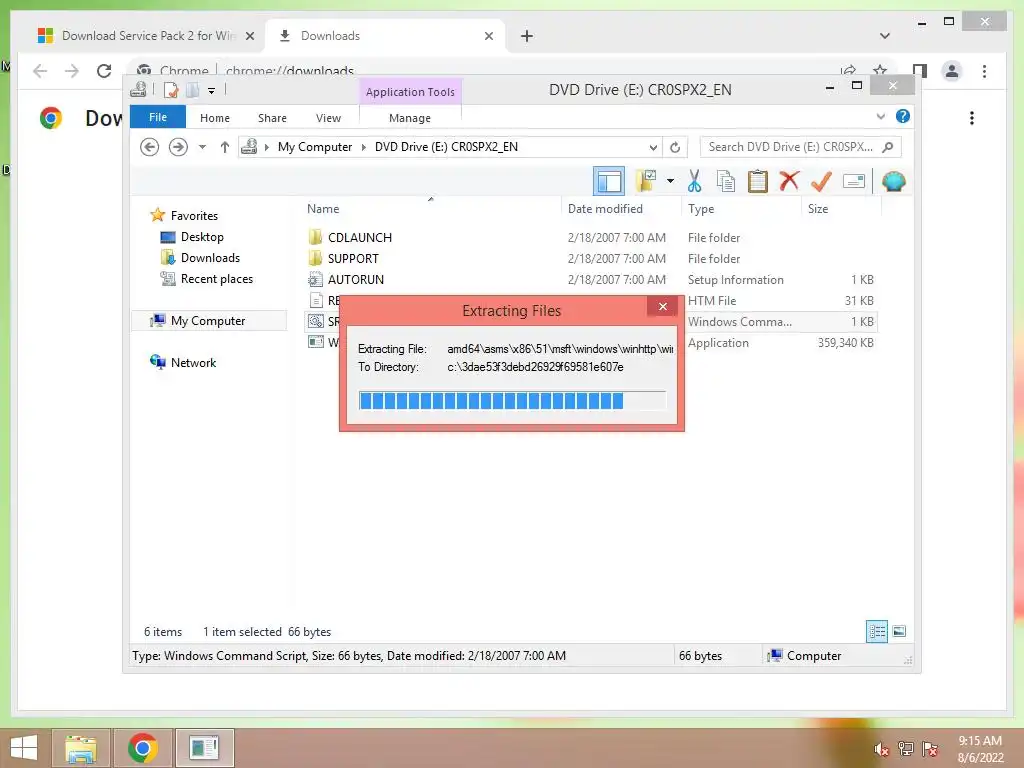Click the paste clipboard toolbar icon
The image size is (1024, 768).
click(x=758, y=181)
